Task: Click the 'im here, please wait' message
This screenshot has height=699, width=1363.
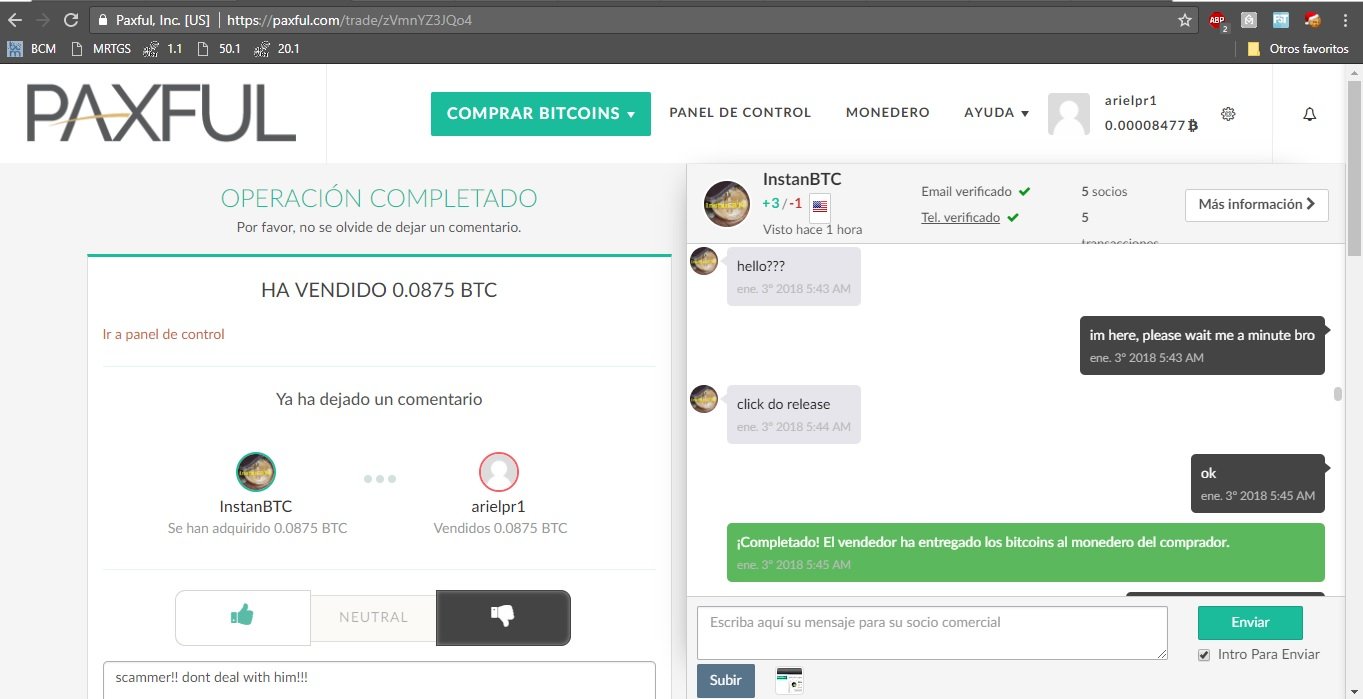Action: pos(1202,345)
